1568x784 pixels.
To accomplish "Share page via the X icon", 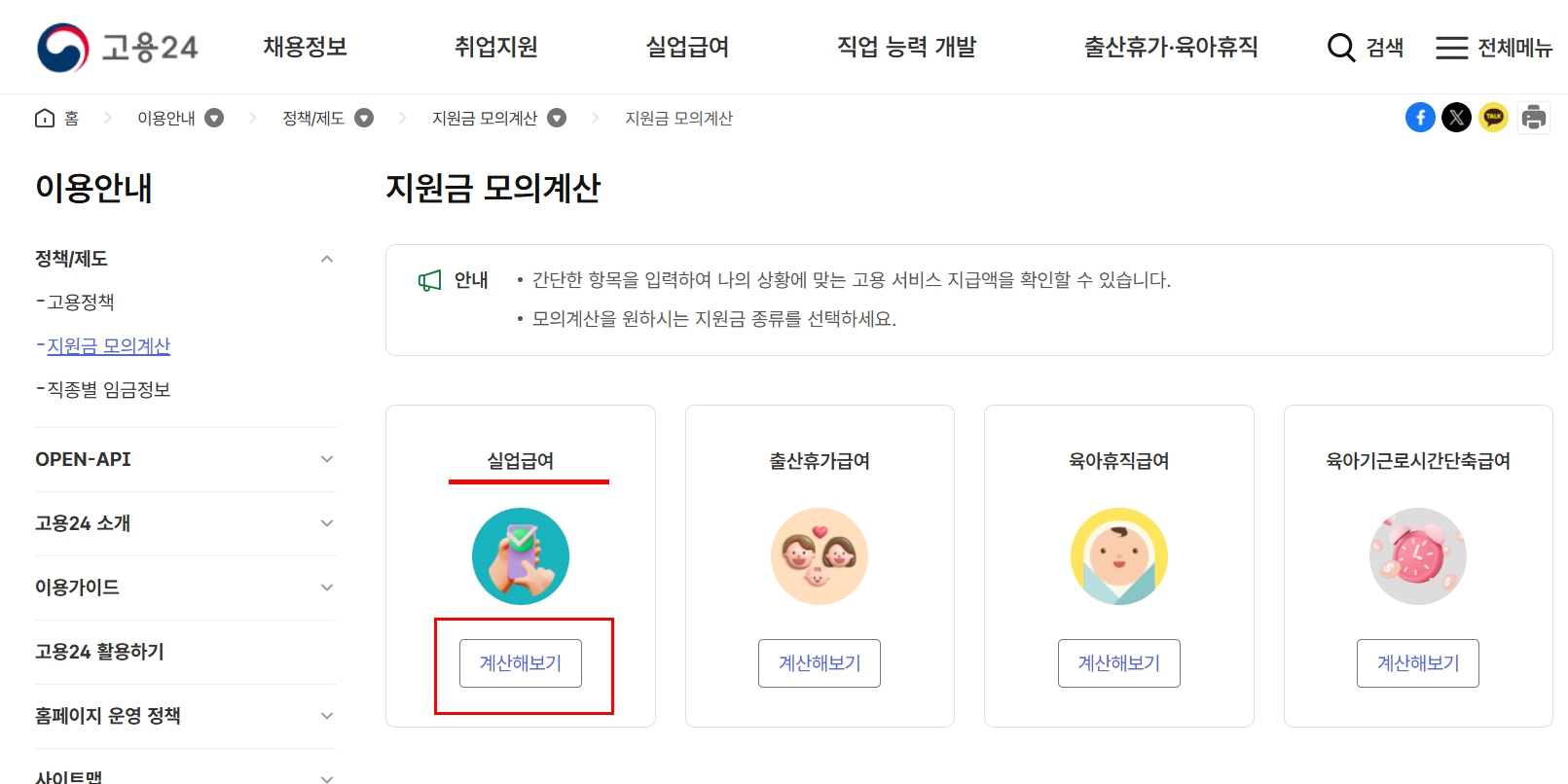I will point(1457,117).
